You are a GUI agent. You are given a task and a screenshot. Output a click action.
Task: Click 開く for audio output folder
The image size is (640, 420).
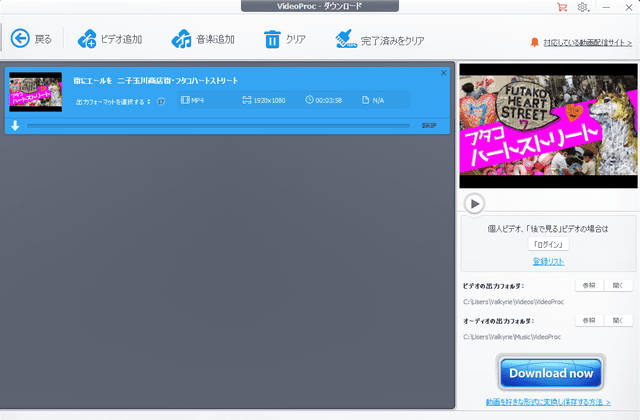coord(618,320)
